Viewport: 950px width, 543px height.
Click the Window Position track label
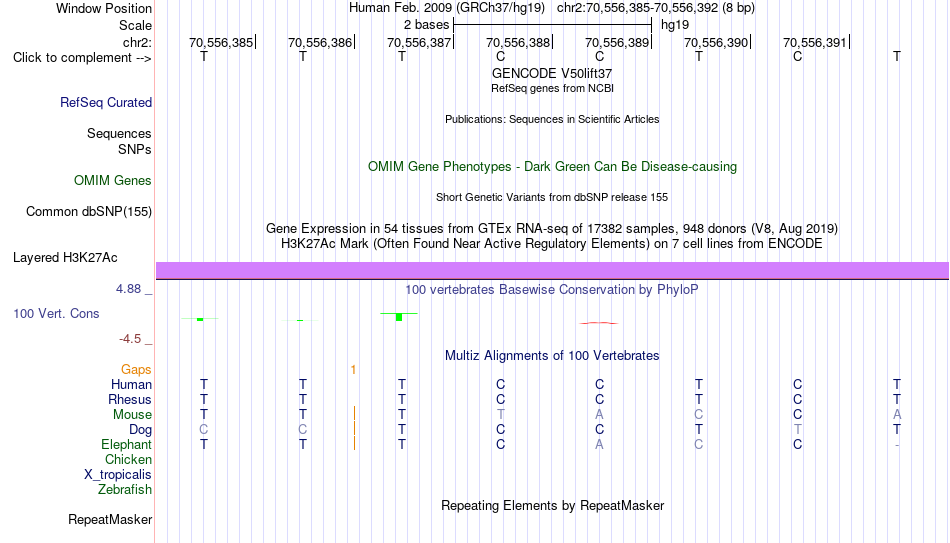[104, 8]
